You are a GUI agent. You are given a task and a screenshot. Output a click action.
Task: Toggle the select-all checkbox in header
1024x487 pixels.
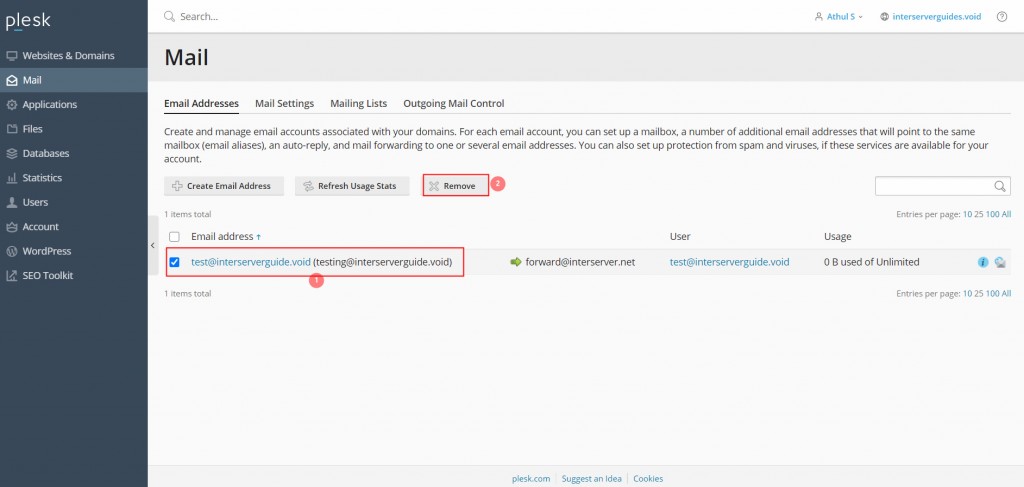(x=175, y=237)
